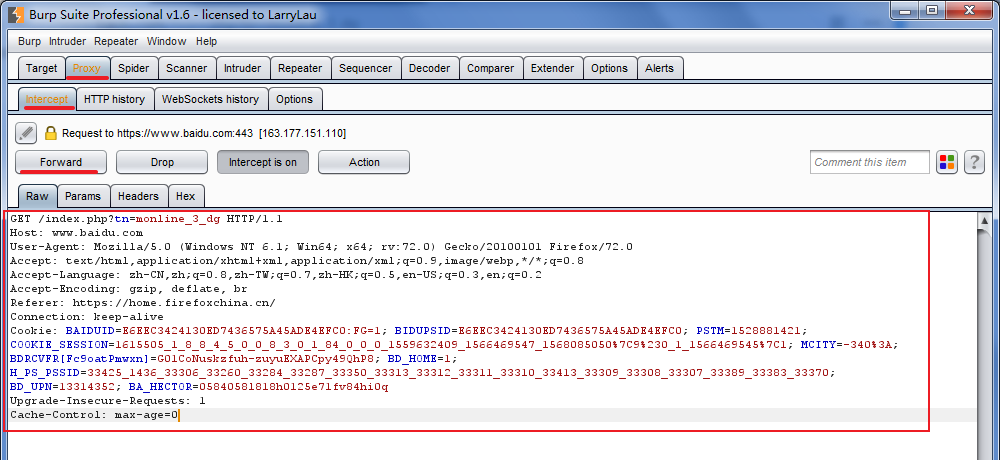The image size is (1000, 460).
Task: Click the scrollbar up arrow in request editor
Action: (x=983, y=221)
